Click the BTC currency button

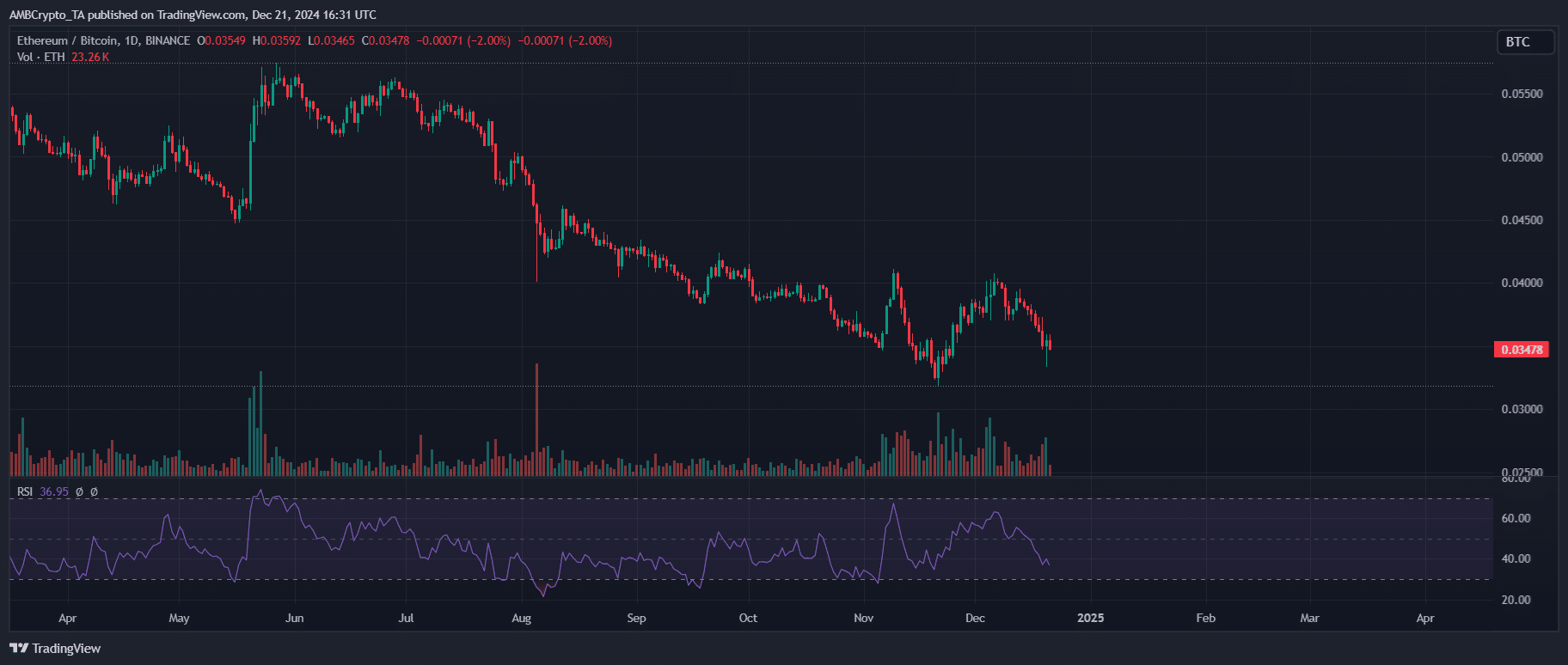tap(1526, 42)
